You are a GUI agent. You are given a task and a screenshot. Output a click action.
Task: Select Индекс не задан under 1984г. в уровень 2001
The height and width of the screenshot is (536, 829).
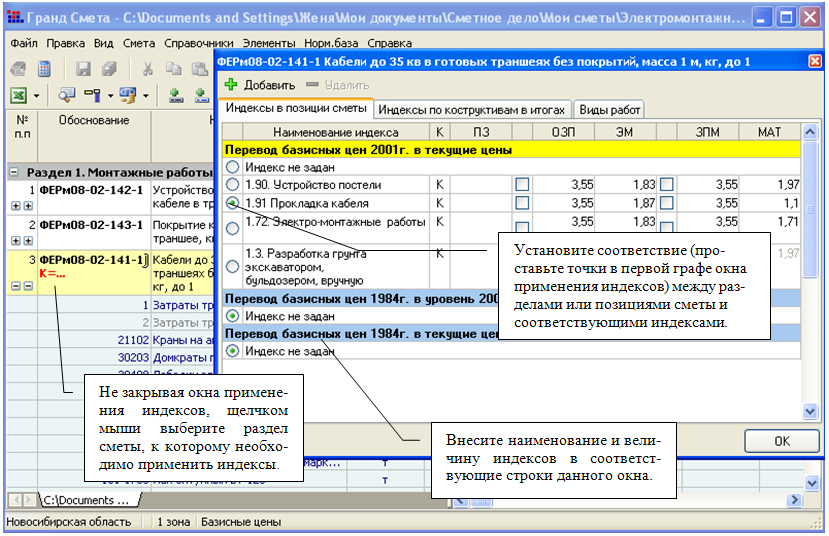coord(232,316)
